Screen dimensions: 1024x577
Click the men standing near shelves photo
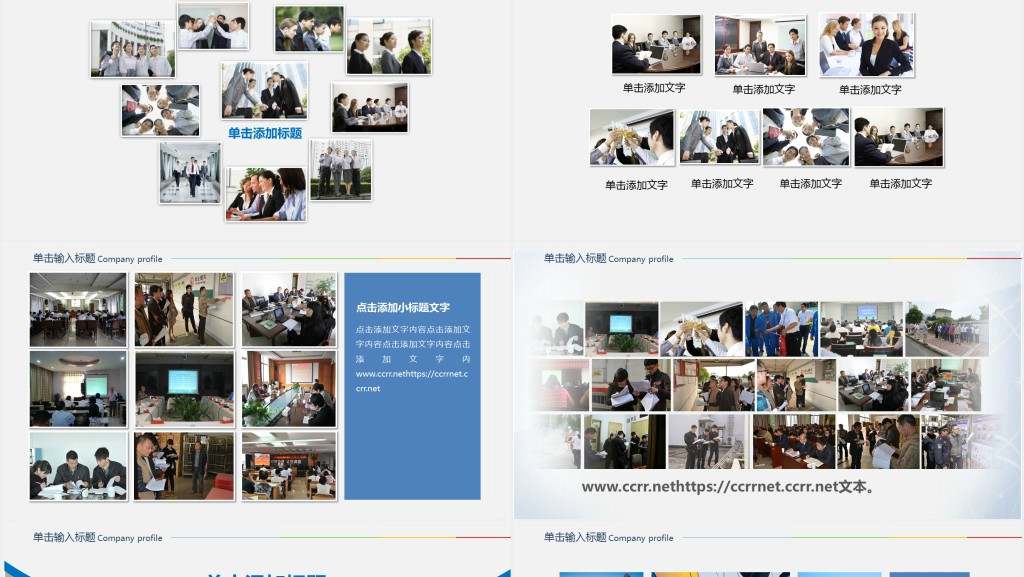pos(184,466)
